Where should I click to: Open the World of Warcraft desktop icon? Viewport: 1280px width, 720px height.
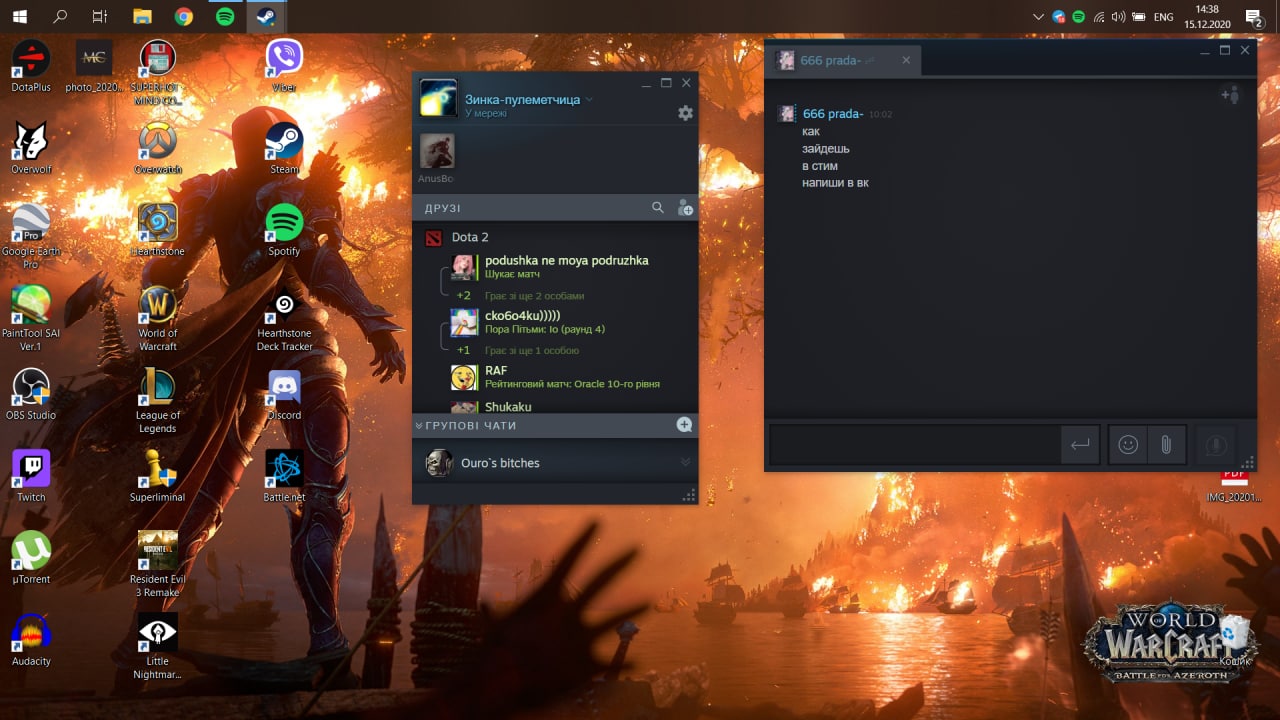[158, 319]
